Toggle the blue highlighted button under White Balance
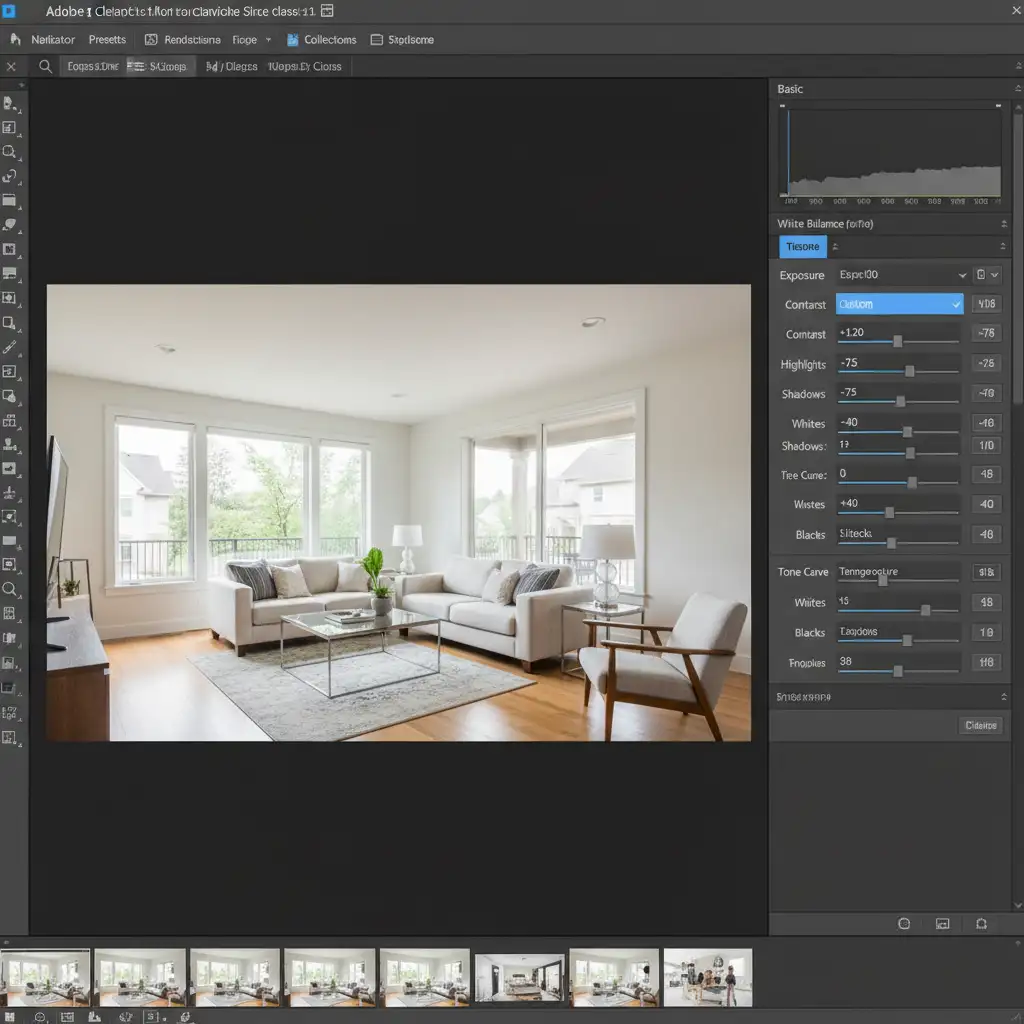 click(802, 247)
